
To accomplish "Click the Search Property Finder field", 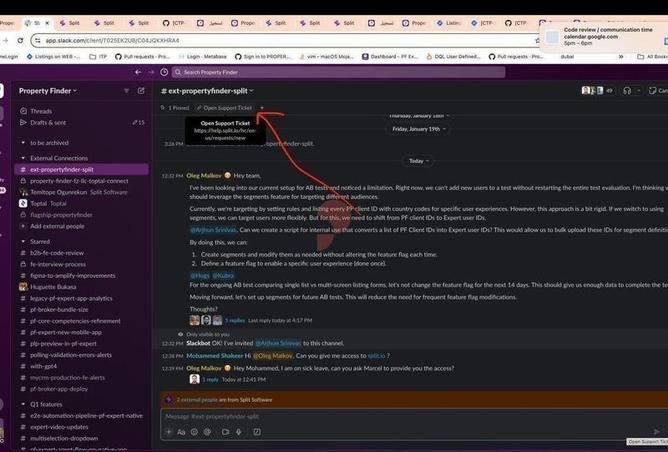I will pos(338,72).
